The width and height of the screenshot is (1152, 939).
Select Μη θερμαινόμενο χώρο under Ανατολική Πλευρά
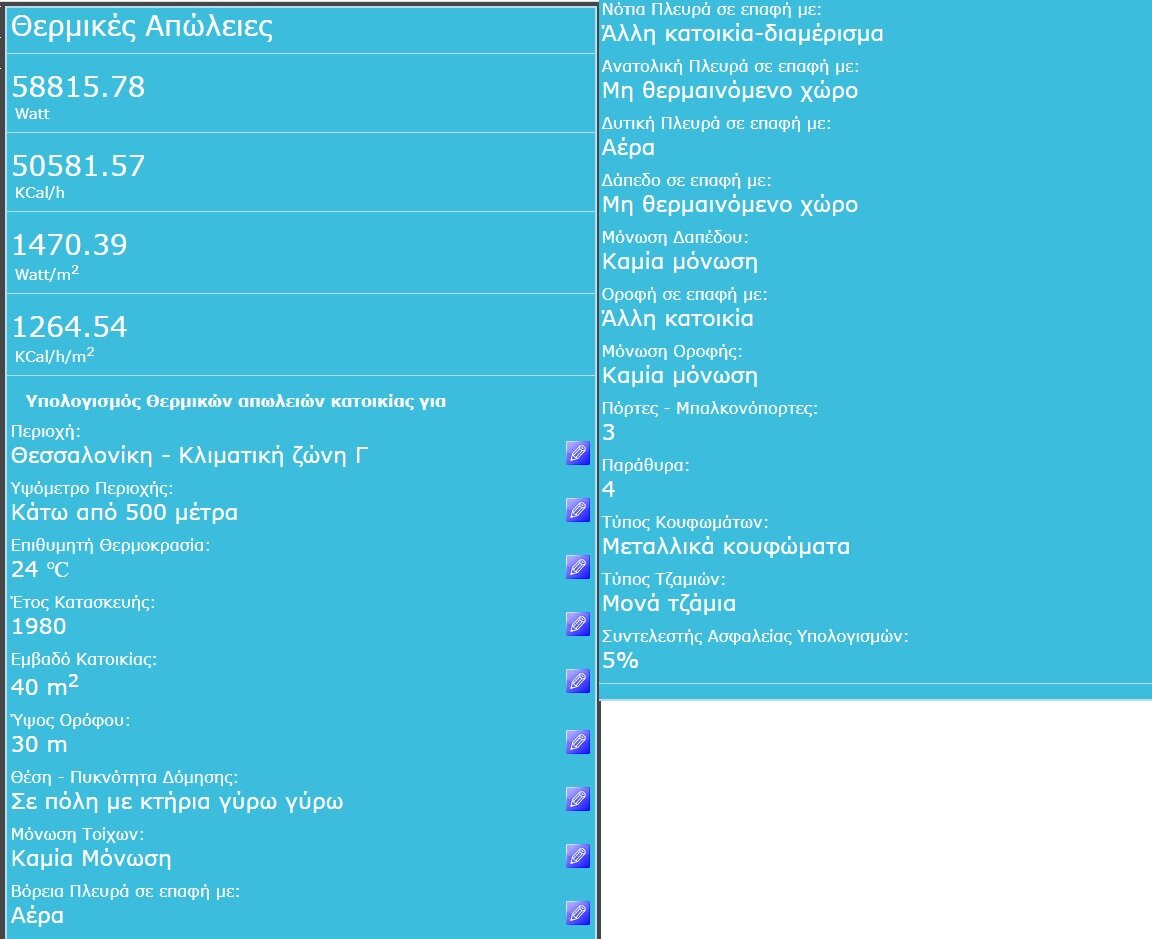pos(730,90)
